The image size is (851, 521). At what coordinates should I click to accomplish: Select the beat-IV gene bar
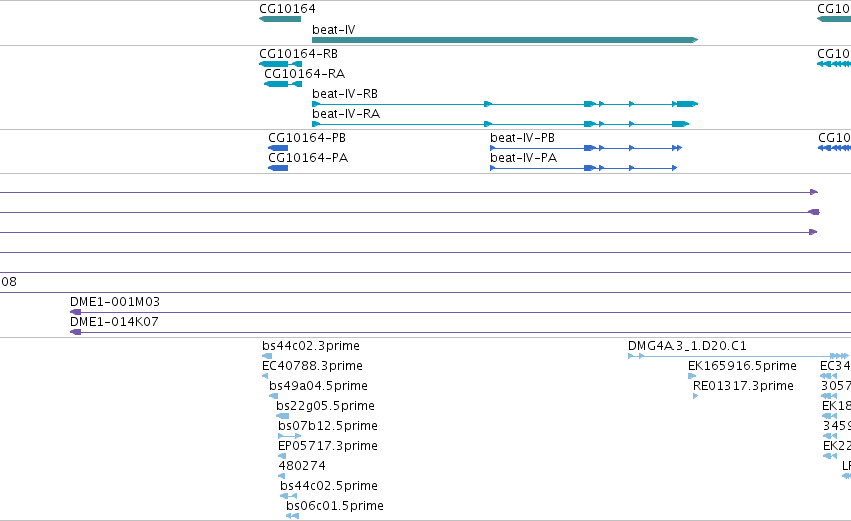(x=505, y=40)
